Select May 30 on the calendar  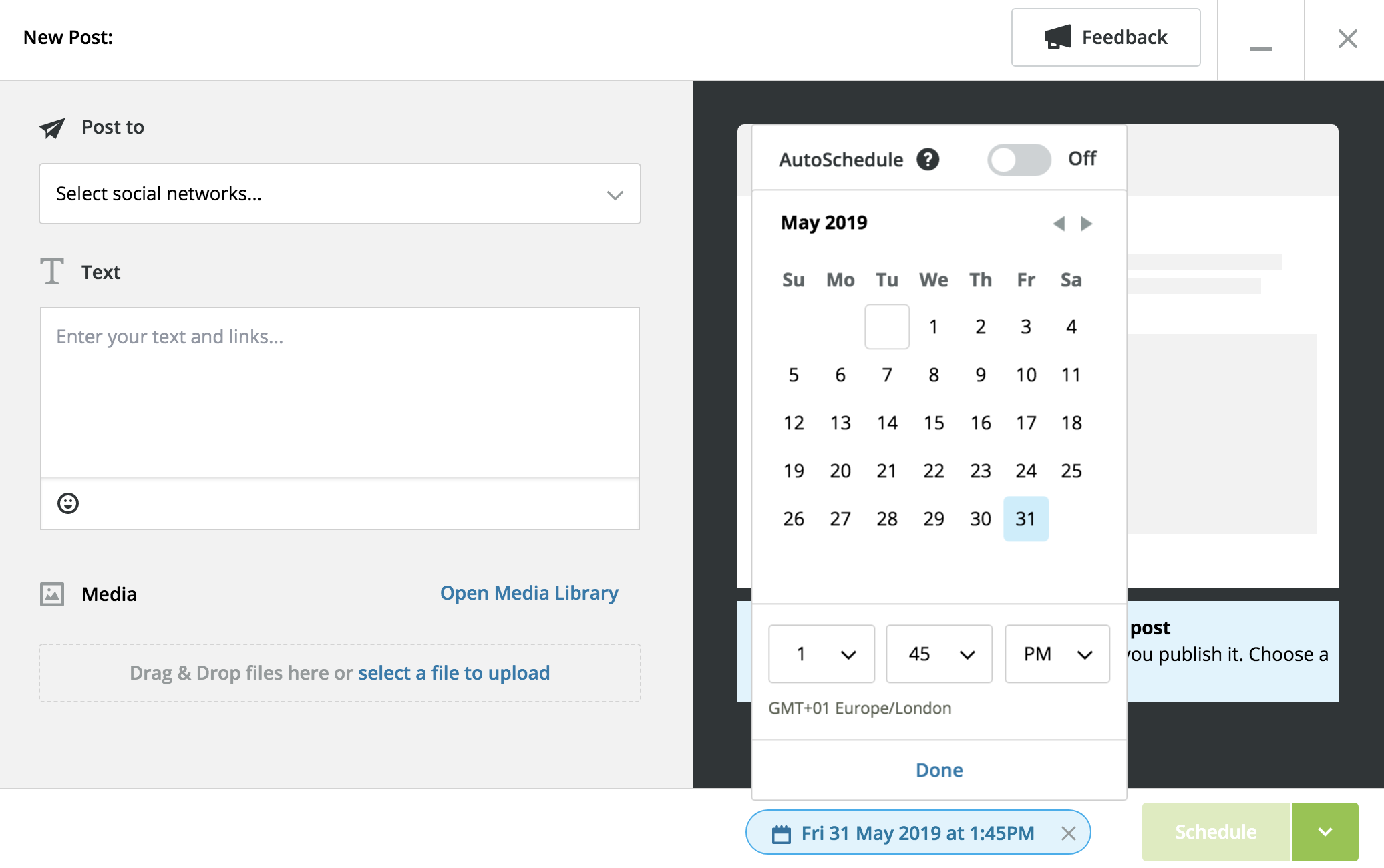pyautogui.click(x=980, y=519)
